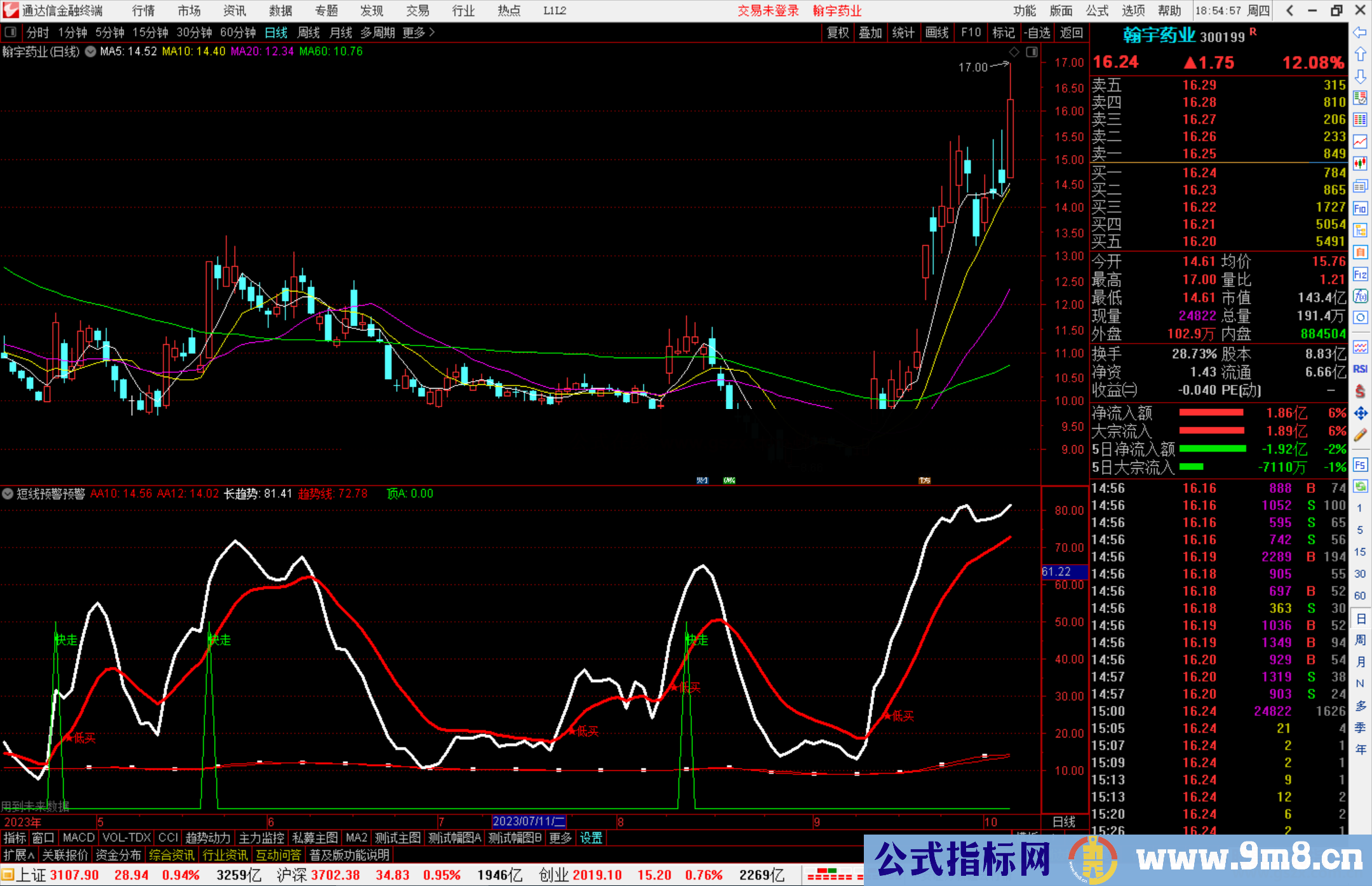The width and height of the screenshot is (1372, 886).
Task: Click the red 净流入额 bar
Action: 1211,413
